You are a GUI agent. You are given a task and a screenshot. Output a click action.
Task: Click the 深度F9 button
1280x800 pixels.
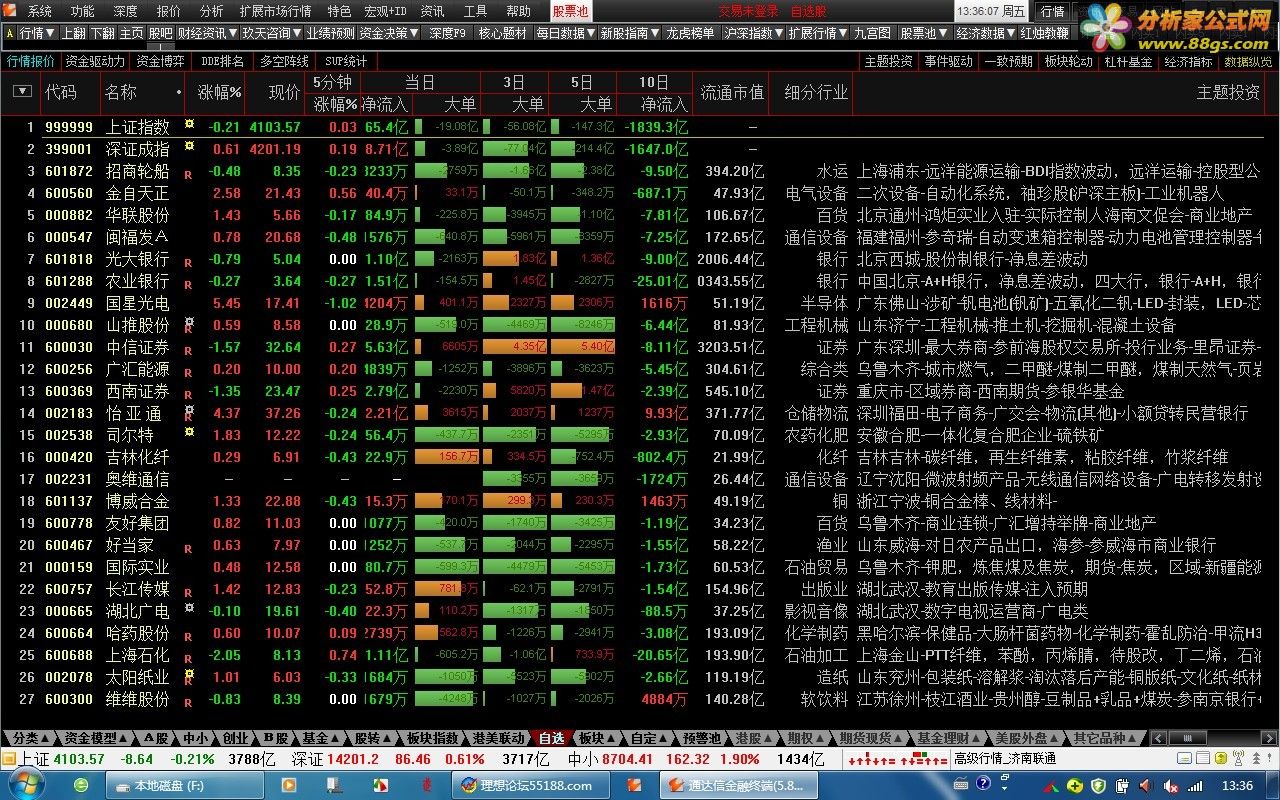[448, 33]
